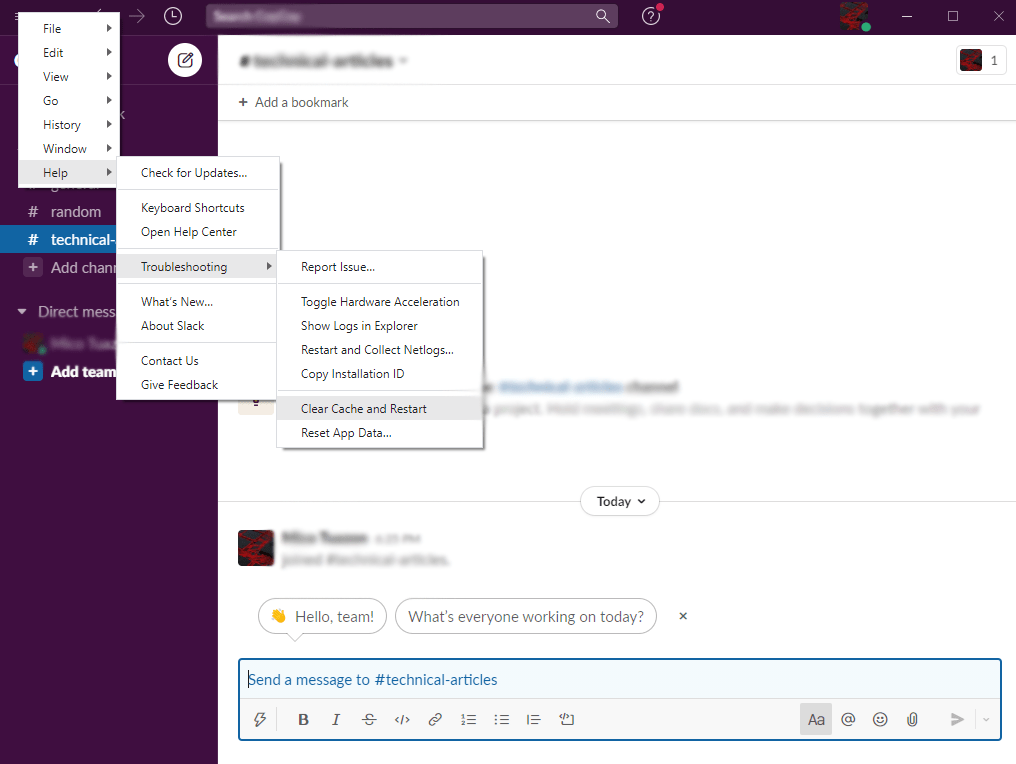Send the Hello, team! suggested reply
The width and height of the screenshot is (1016, 764).
(322, 616)
